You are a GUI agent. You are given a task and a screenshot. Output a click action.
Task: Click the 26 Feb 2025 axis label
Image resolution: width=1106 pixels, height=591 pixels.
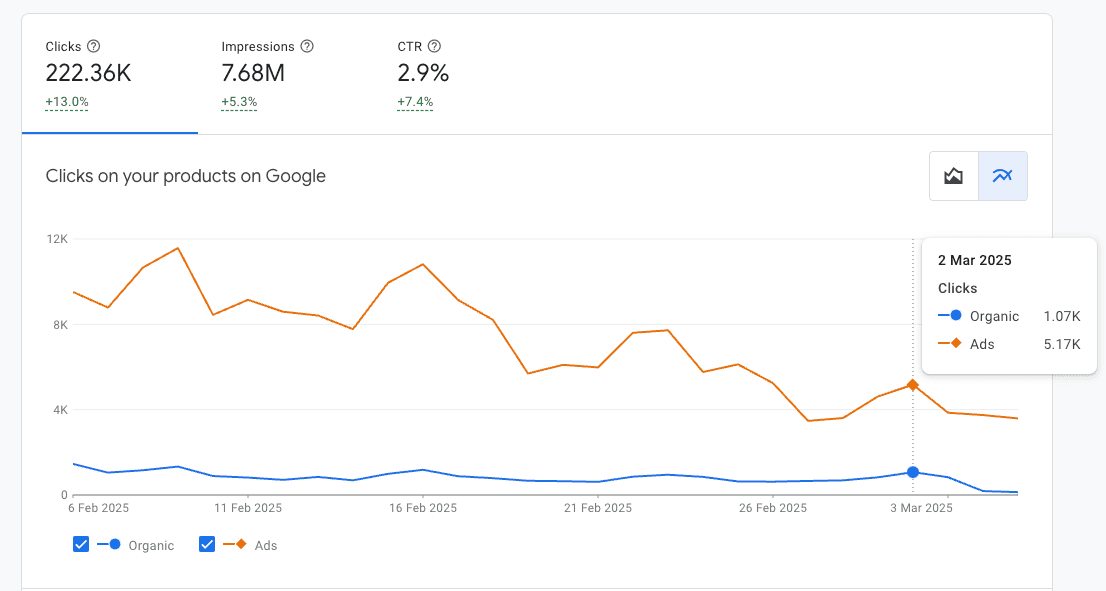pos(772,508)
